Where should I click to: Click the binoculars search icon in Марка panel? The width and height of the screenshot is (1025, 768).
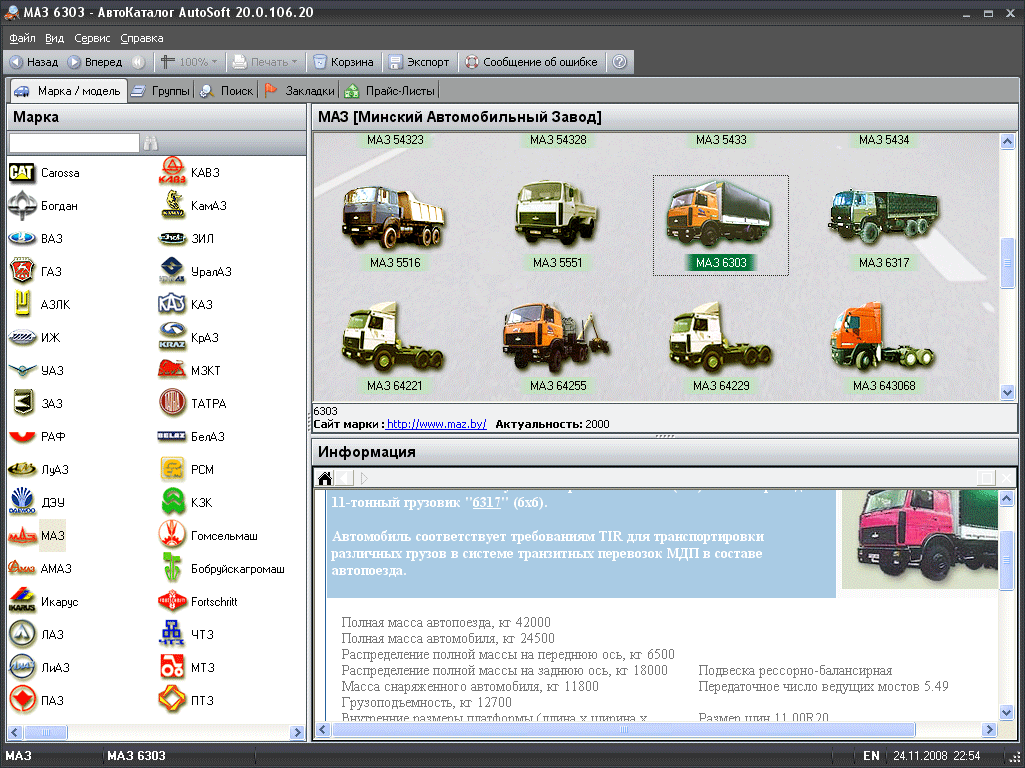150,143
